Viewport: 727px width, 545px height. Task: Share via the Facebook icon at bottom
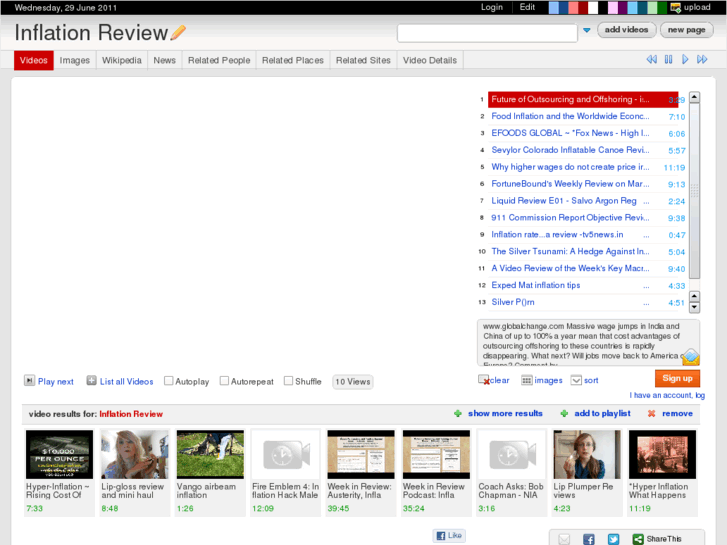[588, 539]
